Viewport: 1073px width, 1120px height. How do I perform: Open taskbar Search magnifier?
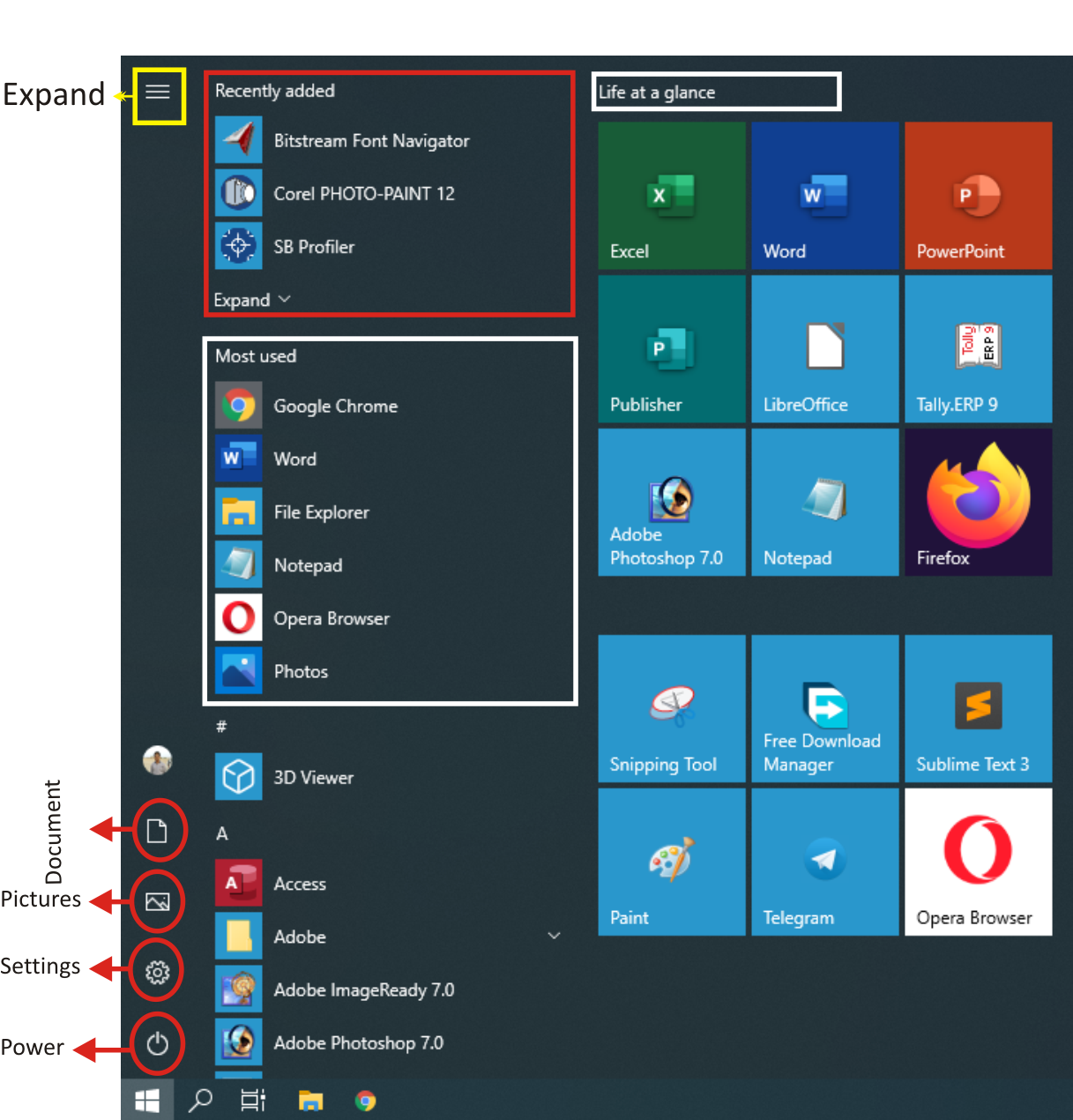(x=201, y=1100)
